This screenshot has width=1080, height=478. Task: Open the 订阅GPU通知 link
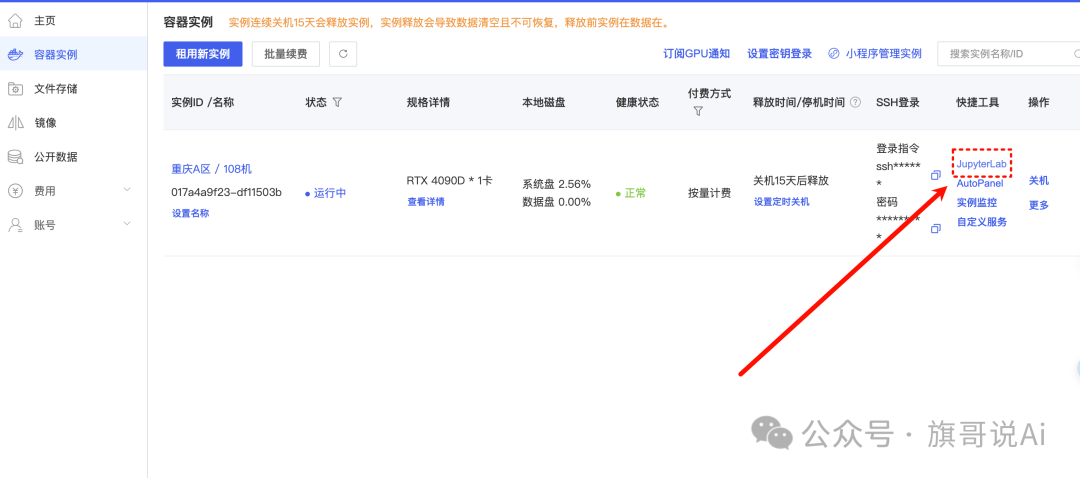point(696,54)
